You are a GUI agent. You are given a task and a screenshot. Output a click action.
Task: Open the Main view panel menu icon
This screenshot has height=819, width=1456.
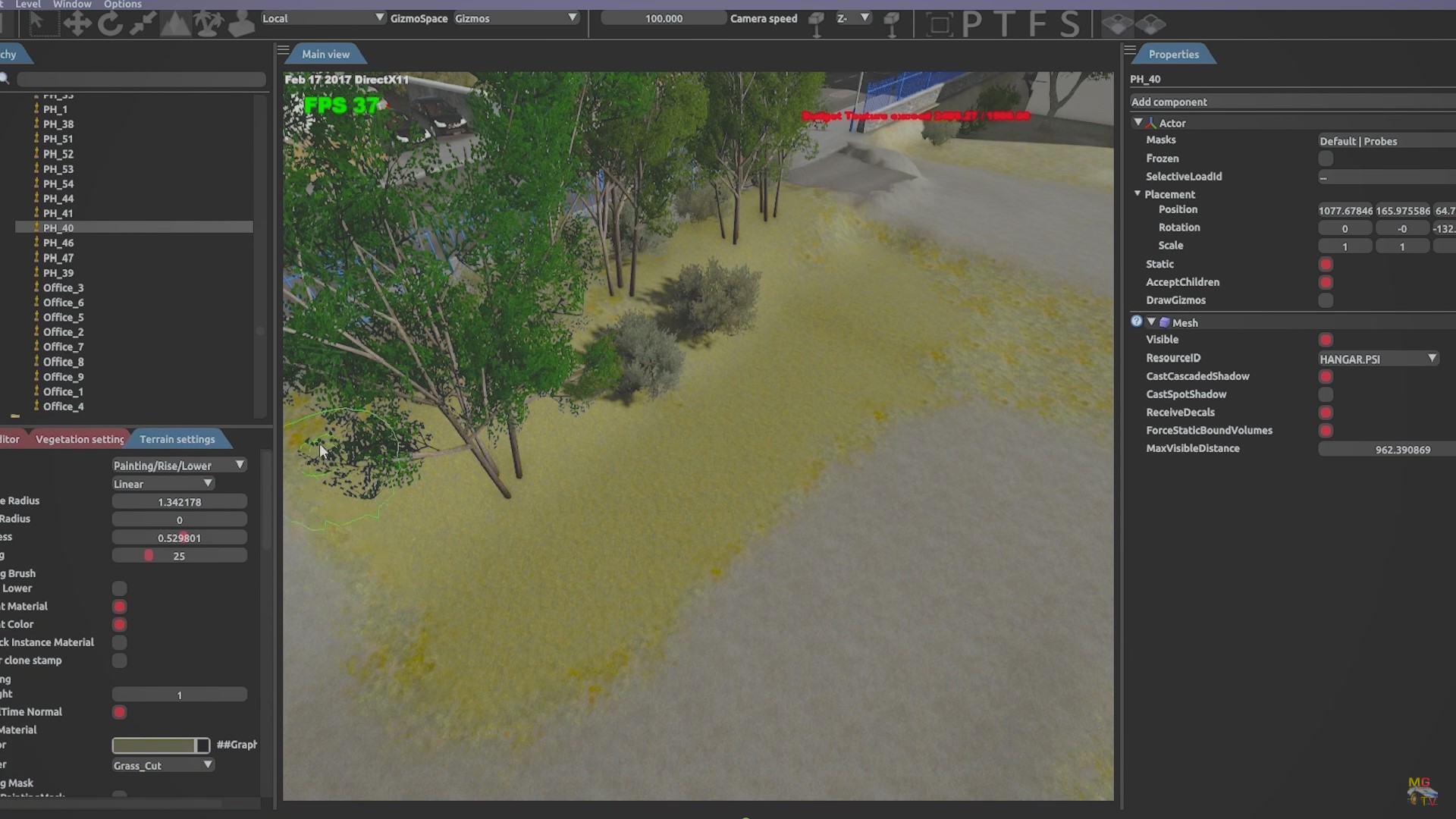tap(284, 51)
